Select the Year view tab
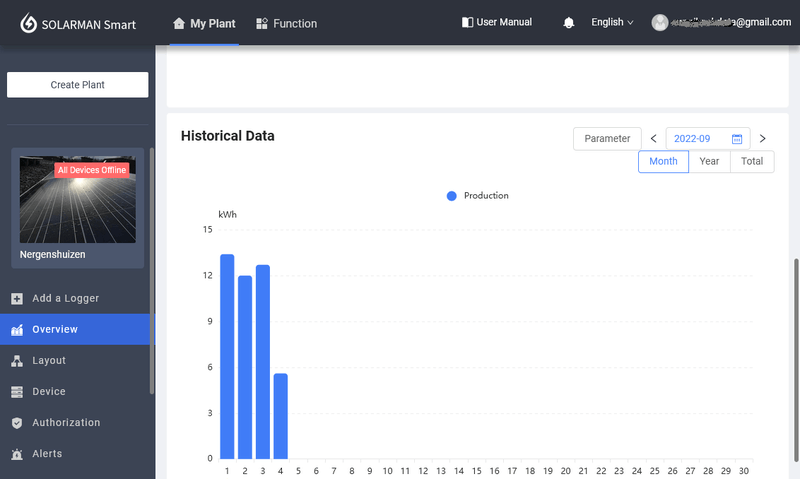The height and width of the screenshot is (479, 800). point(709,161)
